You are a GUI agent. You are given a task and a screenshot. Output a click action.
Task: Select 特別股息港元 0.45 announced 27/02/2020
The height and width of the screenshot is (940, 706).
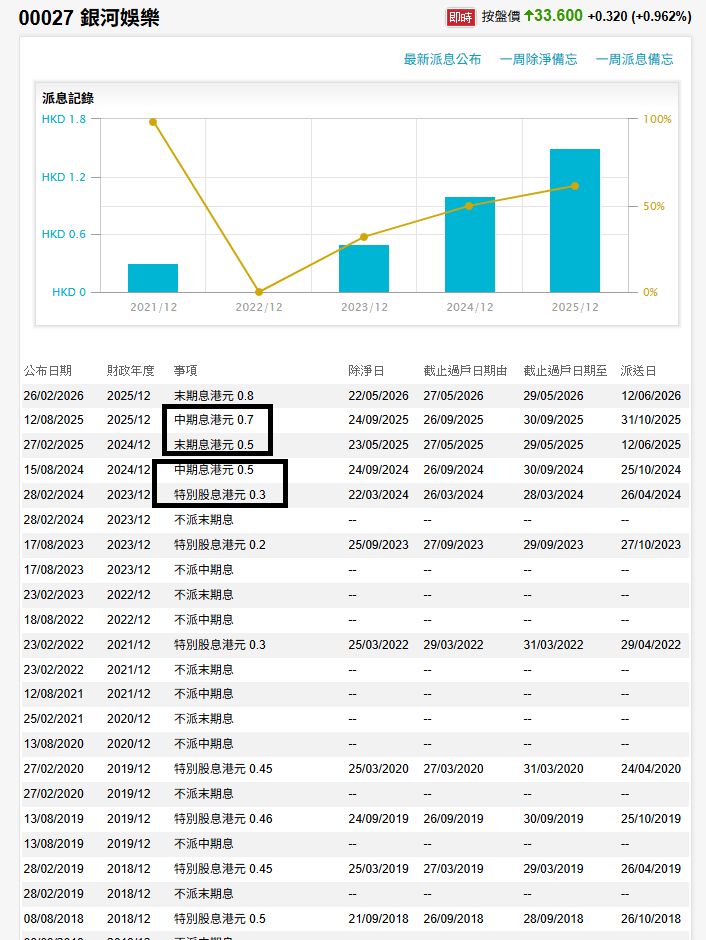223,769
